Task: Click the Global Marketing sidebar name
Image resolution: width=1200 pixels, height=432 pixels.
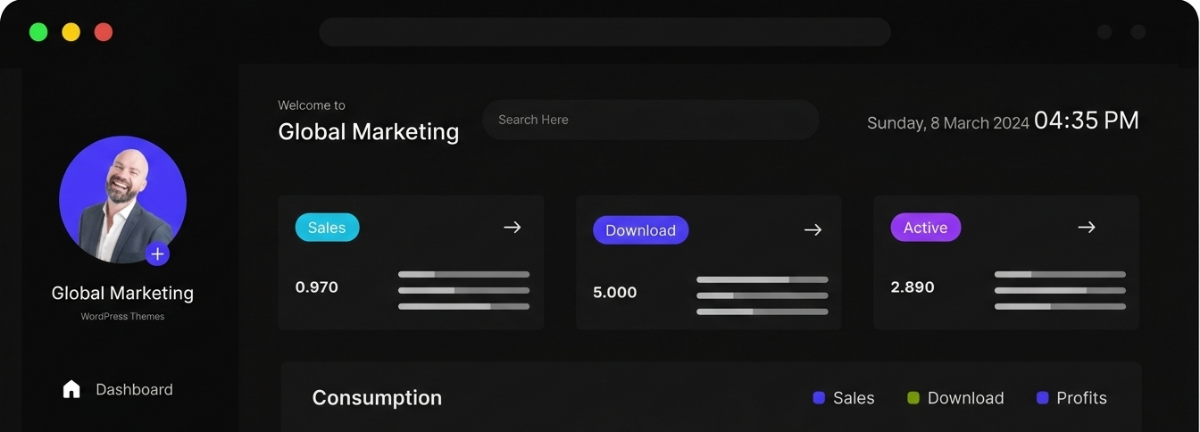Action: [x=122, y=293]
